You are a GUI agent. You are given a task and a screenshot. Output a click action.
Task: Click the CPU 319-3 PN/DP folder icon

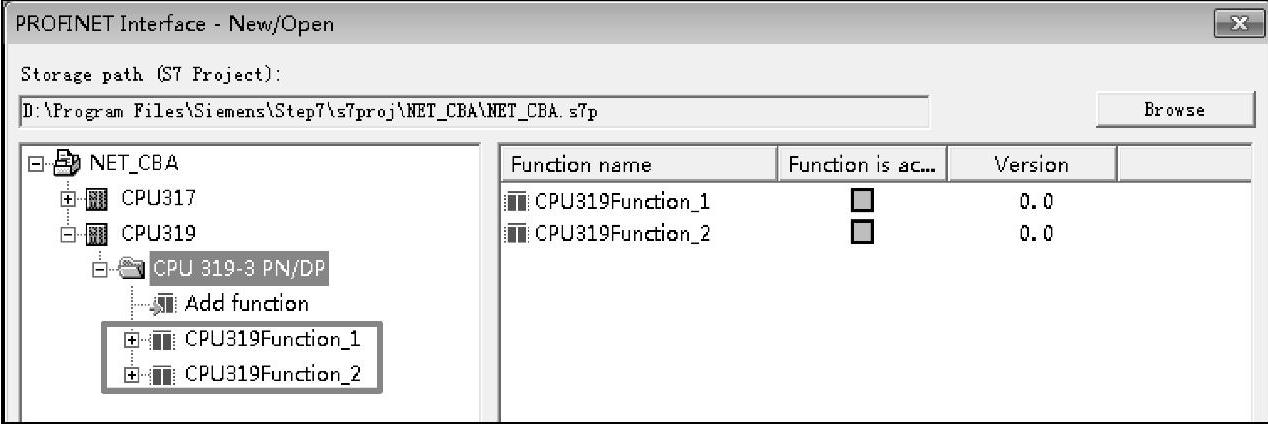pyautogui.click(x=133, y=268)
